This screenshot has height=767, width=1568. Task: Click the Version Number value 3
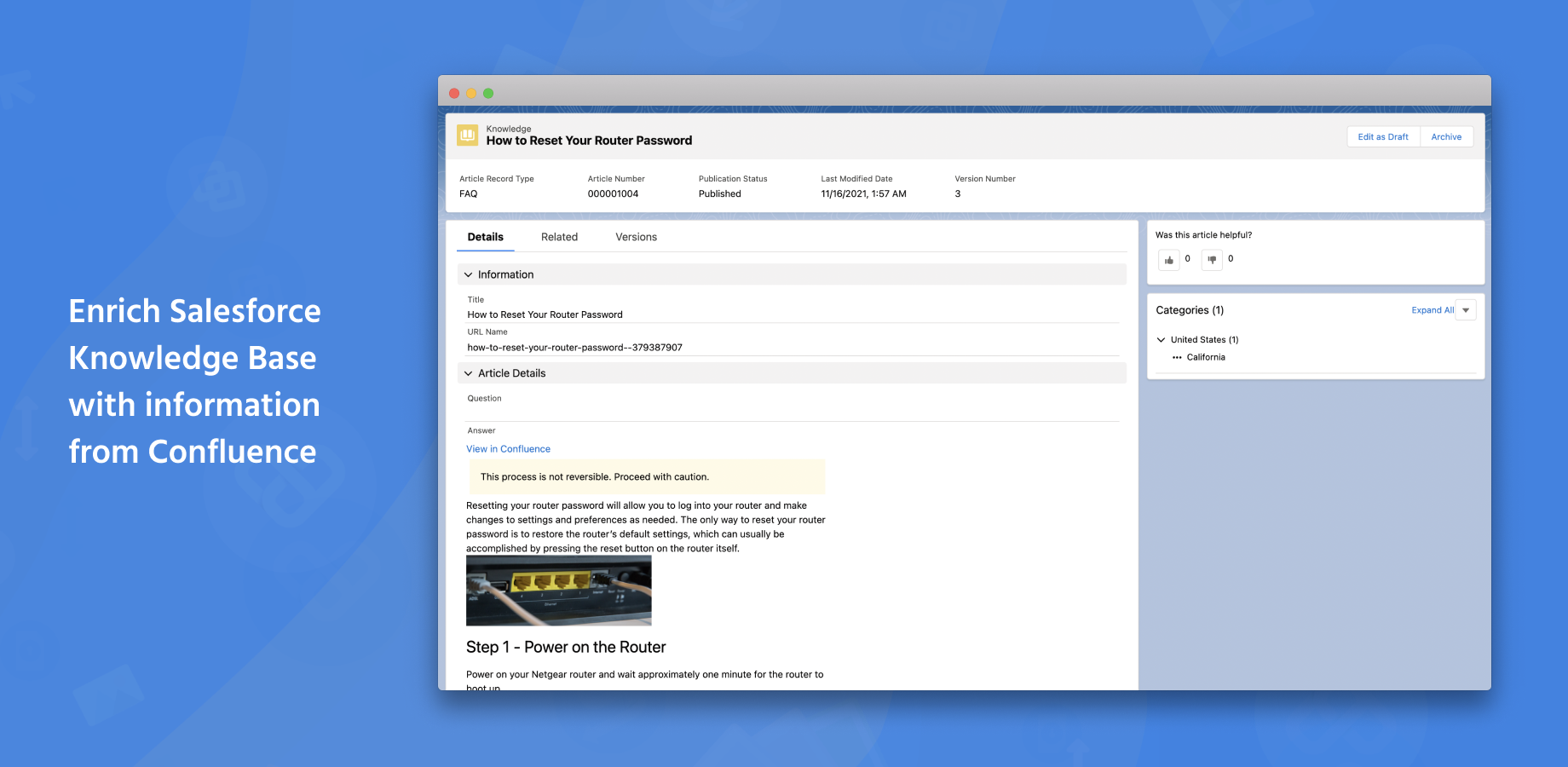pyautogui.click(x=958, y=194)
